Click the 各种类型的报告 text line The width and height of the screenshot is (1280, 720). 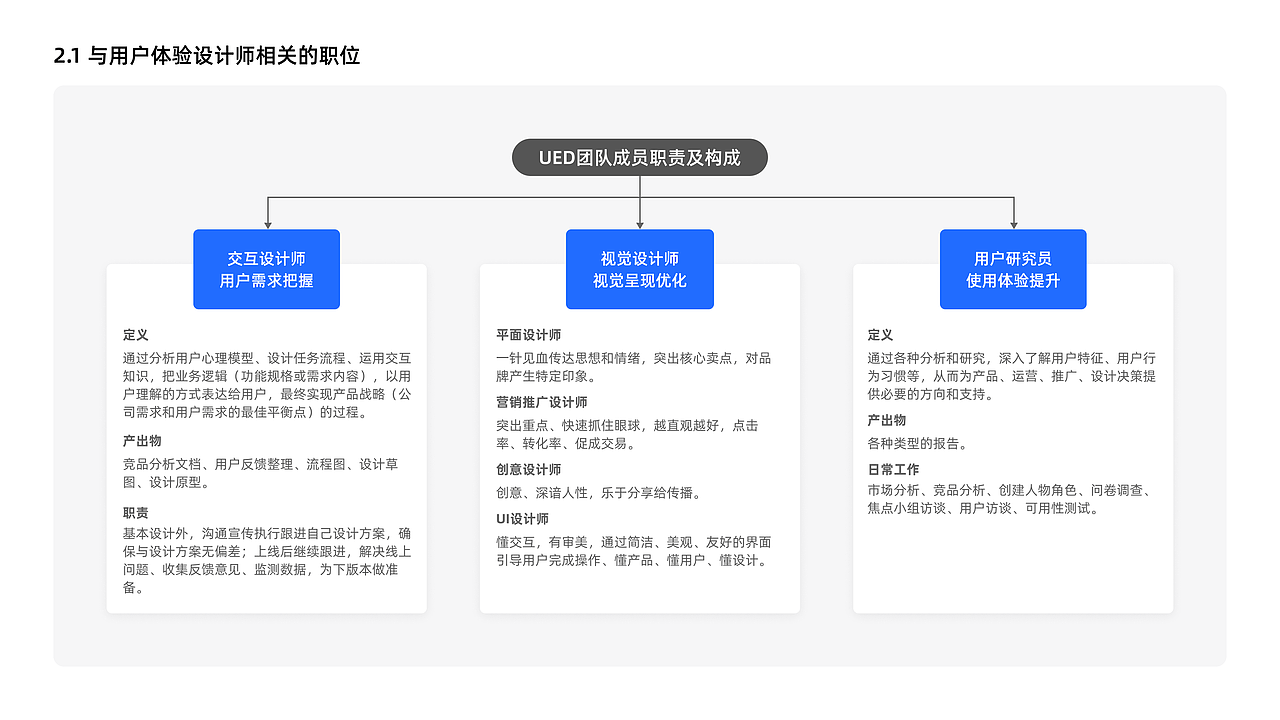(915, 443)
